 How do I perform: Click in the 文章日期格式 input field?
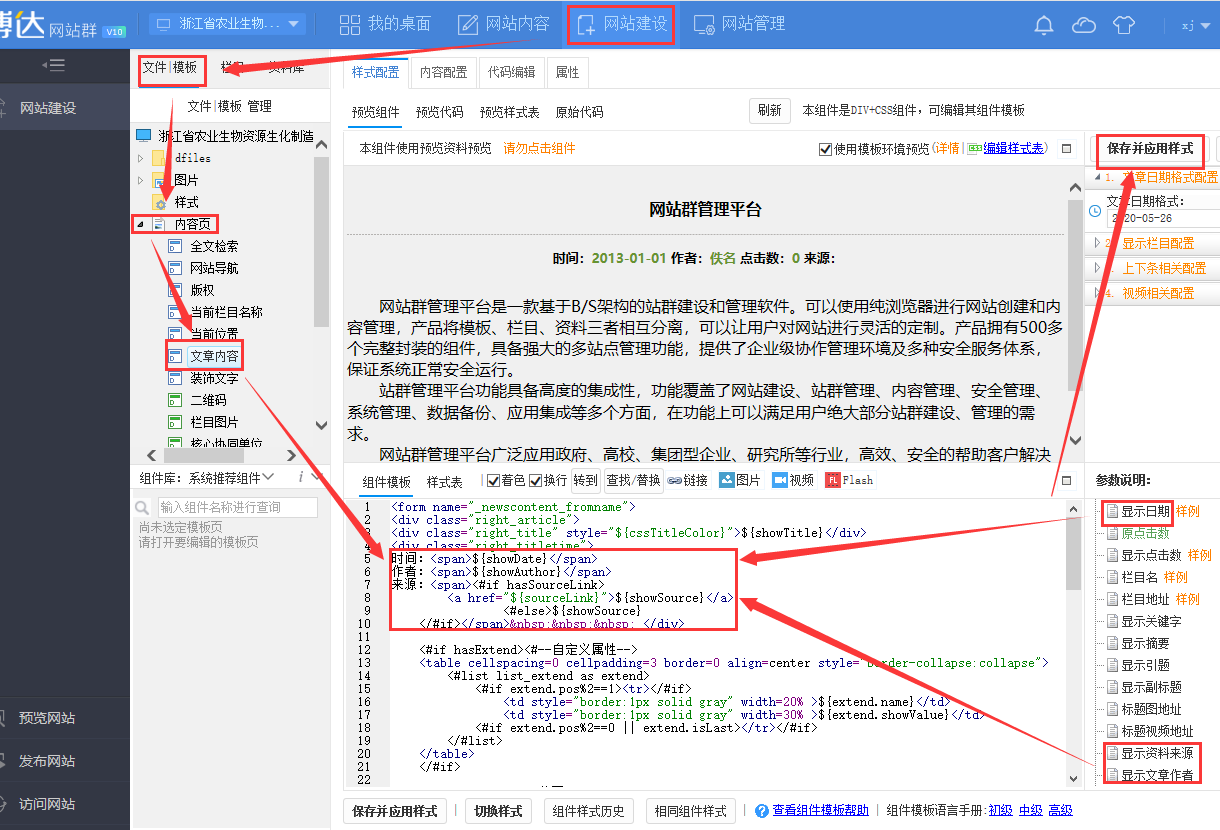(1162, 218)
